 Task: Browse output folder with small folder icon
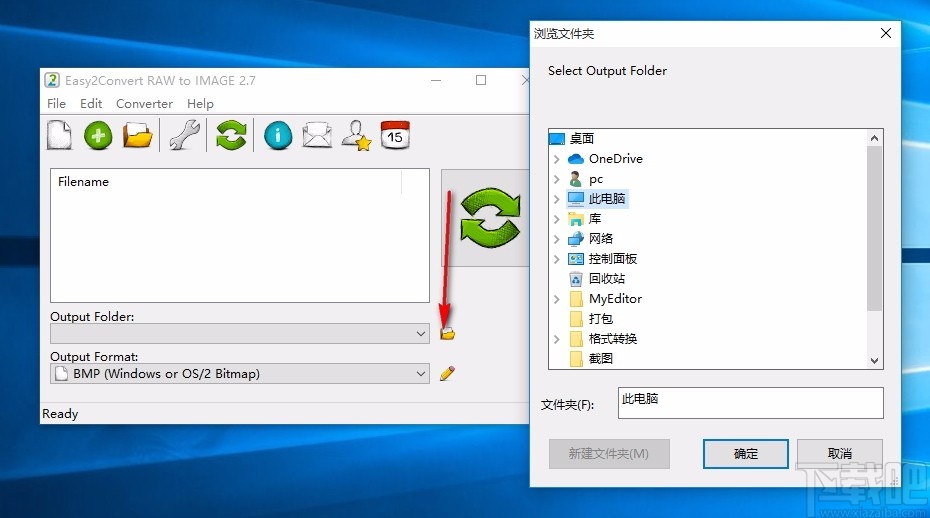click(447, 333)
